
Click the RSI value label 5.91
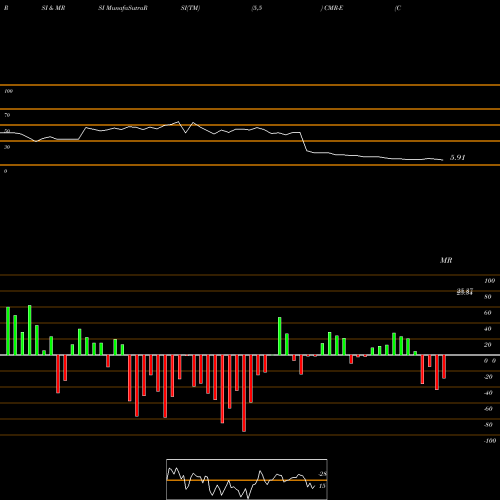click(457, 157)
